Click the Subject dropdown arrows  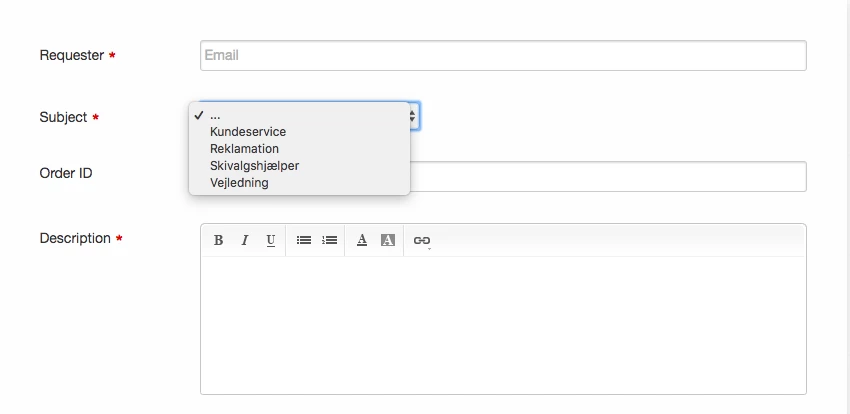click(413, 116)
